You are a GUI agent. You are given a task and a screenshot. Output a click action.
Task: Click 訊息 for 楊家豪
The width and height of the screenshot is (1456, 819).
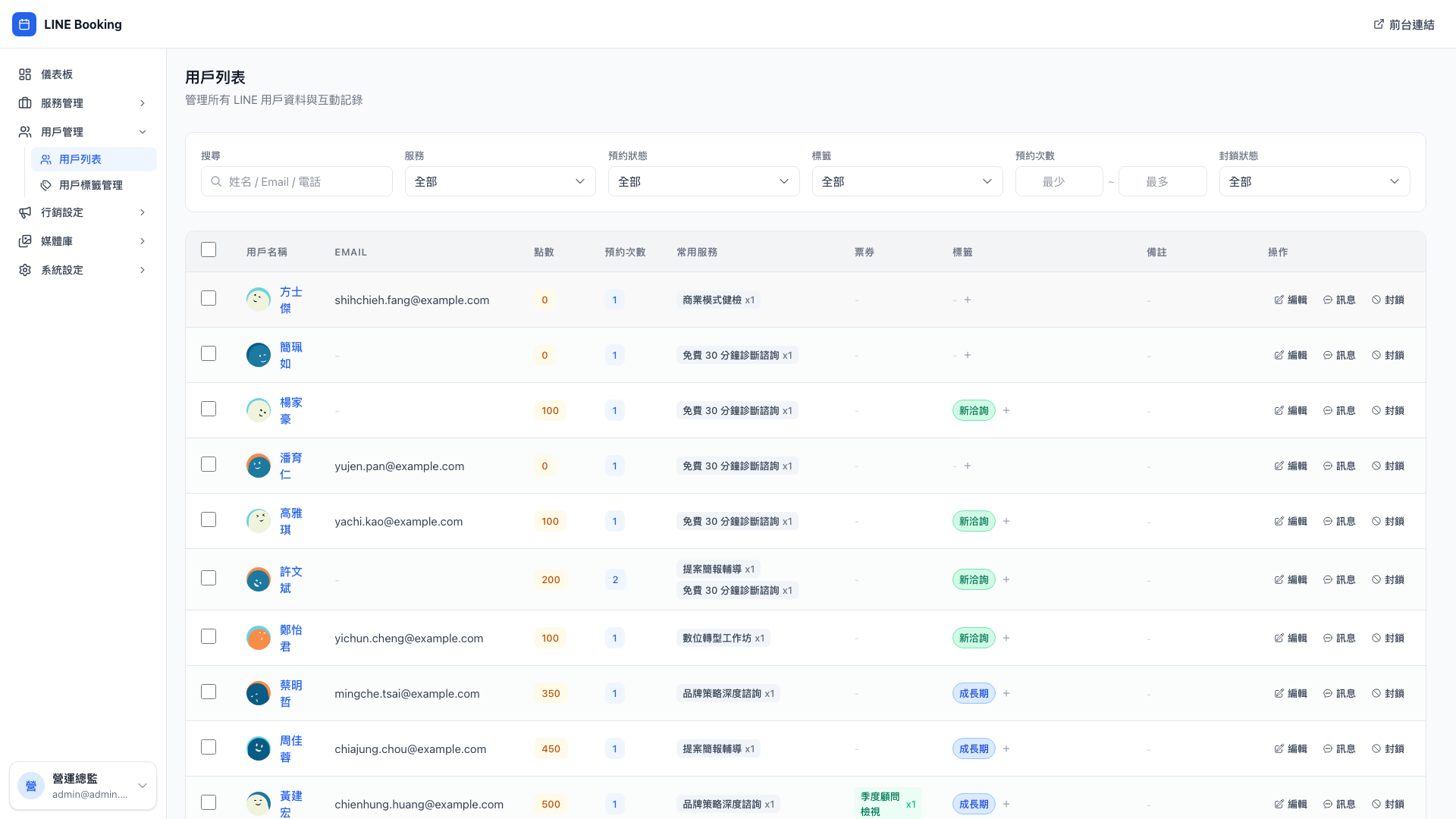coord(1339,410)
